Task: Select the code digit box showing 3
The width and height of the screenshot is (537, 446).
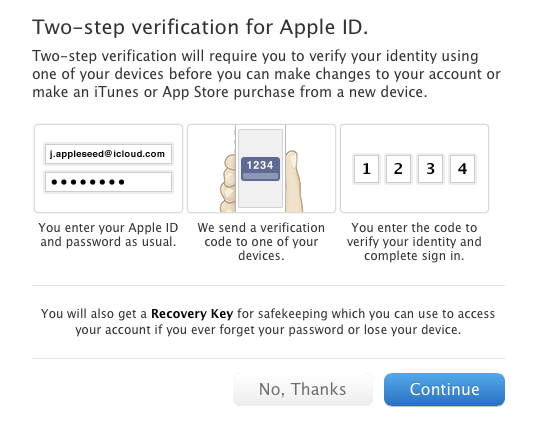Action: coord(430,169)
